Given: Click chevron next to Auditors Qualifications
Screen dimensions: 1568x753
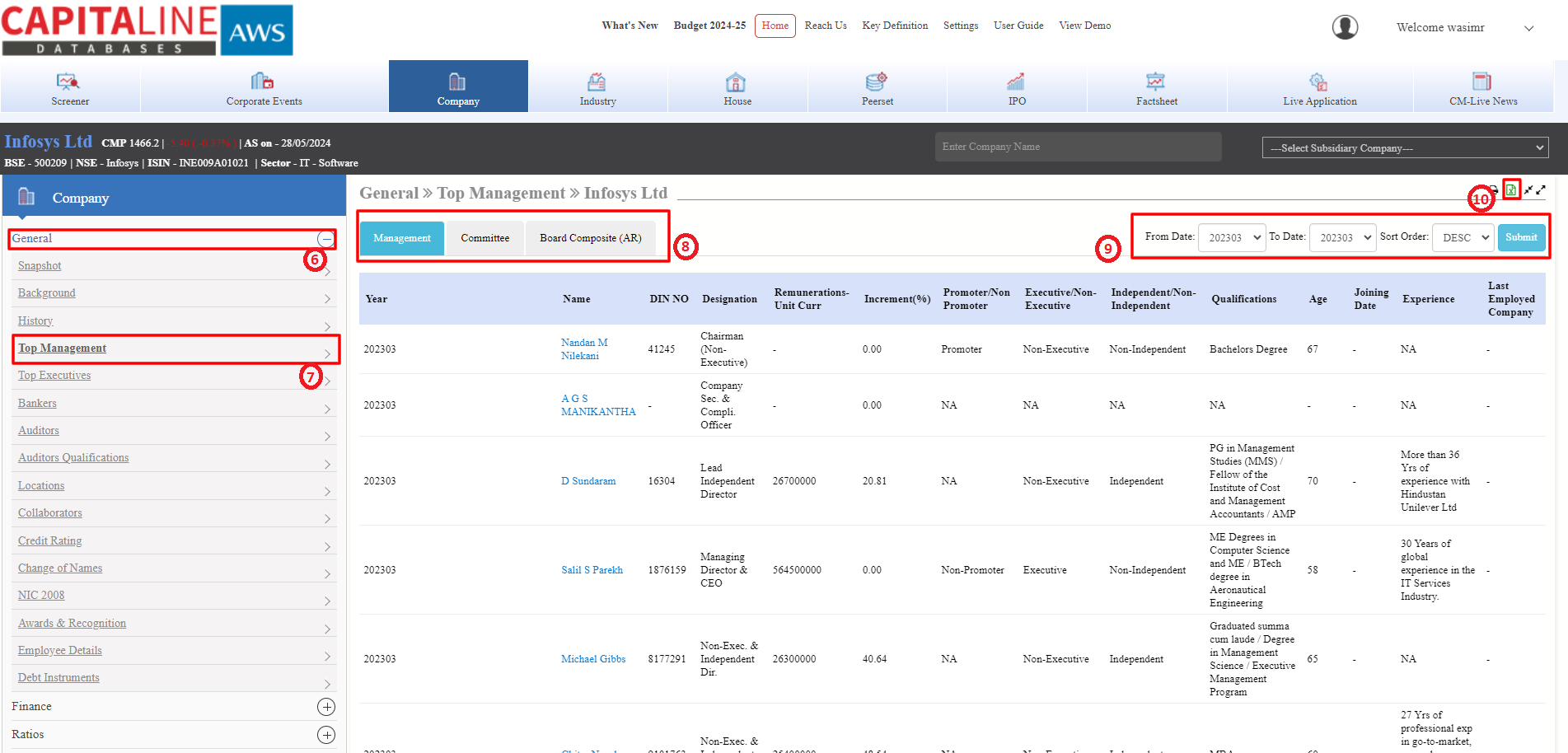Looking at the screenshot, I should (327, 464).
